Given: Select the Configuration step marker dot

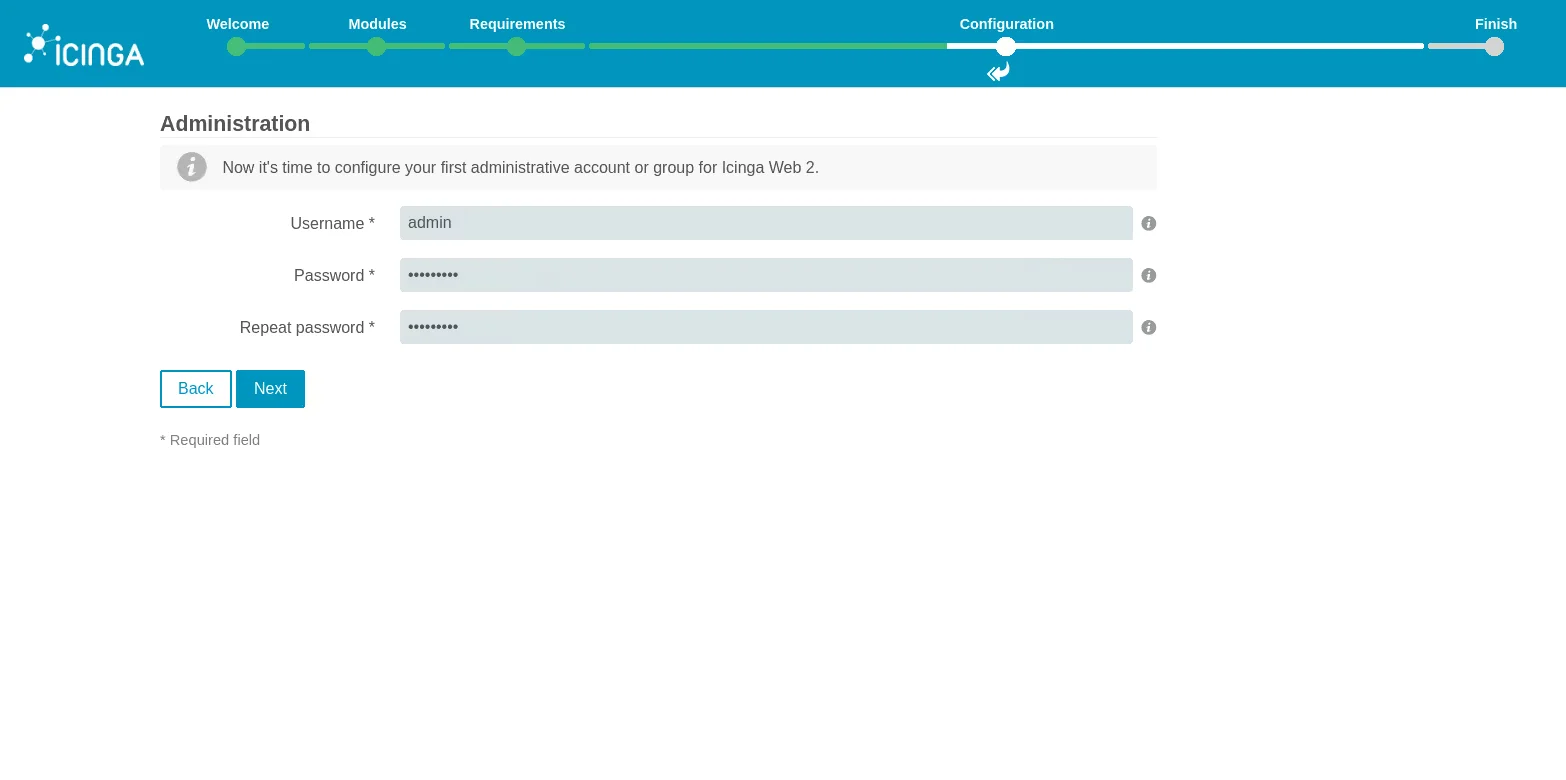Looking at the screenshot, I should [x=1006, y=46].
